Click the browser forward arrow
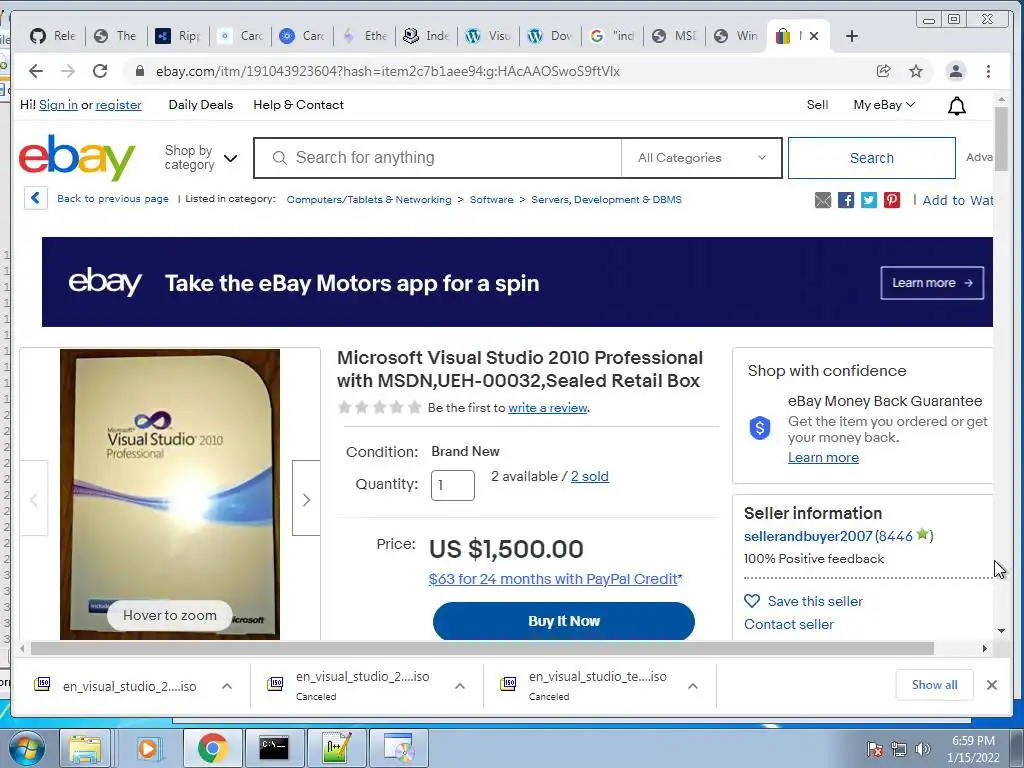1024x768 pixels. pyautogui.click(x=67, y=71)
